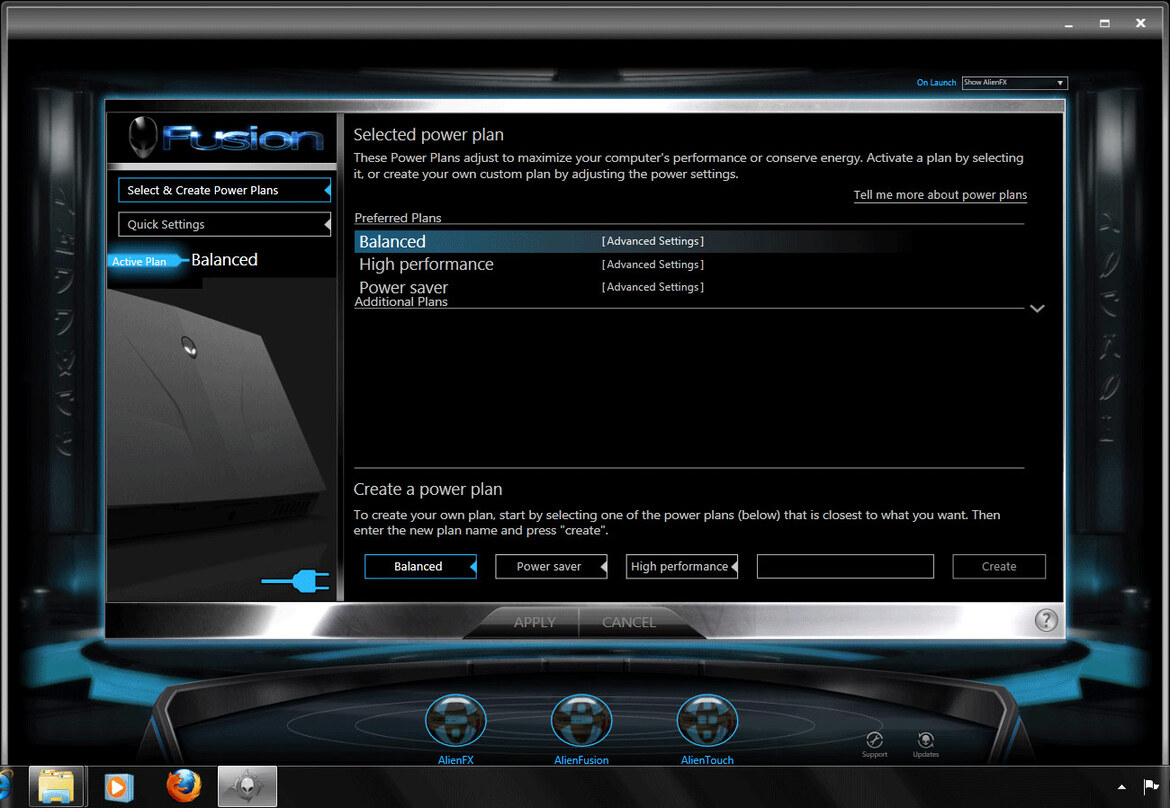Click the Support icon
This screenshot has width=1170, height=808.
coord(875,740)
